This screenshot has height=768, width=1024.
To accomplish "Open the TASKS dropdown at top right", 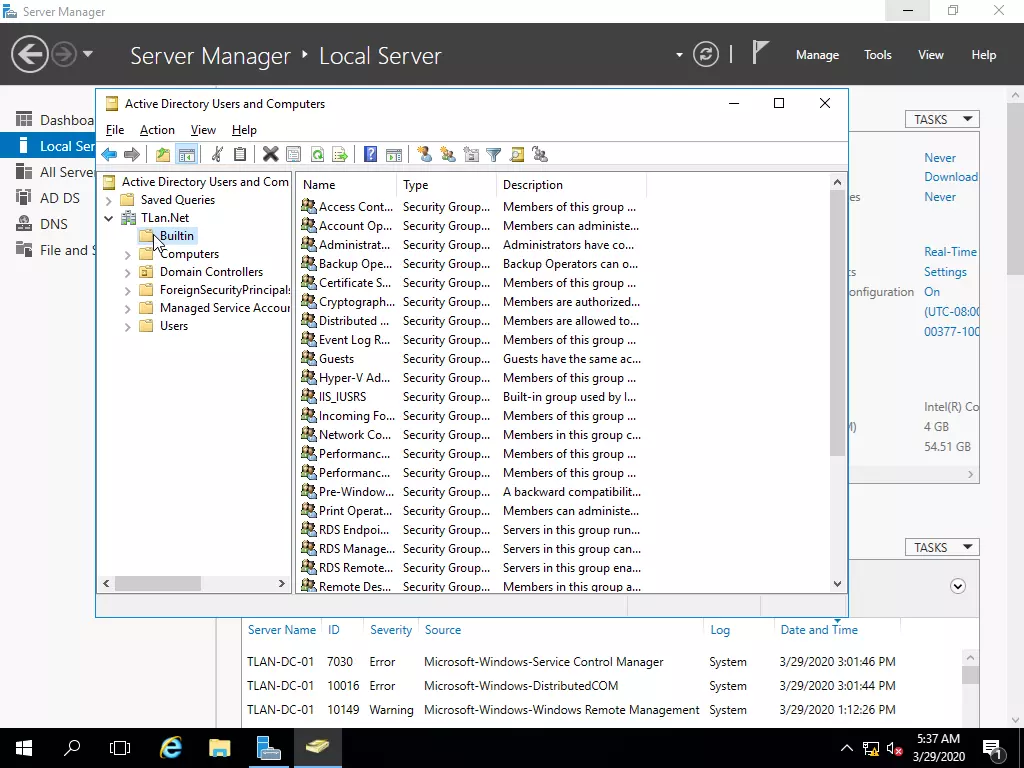I will pyautogui.click(x=941, y=119).
